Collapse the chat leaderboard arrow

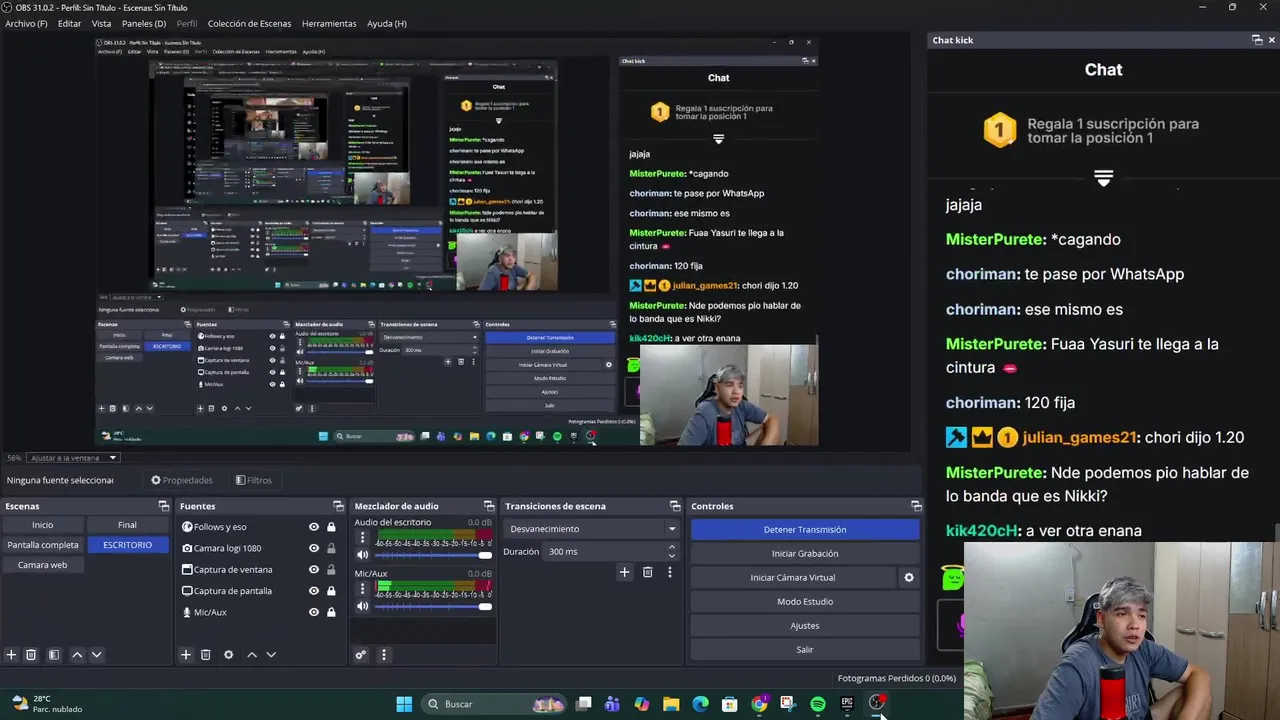tap(1103, 178)
